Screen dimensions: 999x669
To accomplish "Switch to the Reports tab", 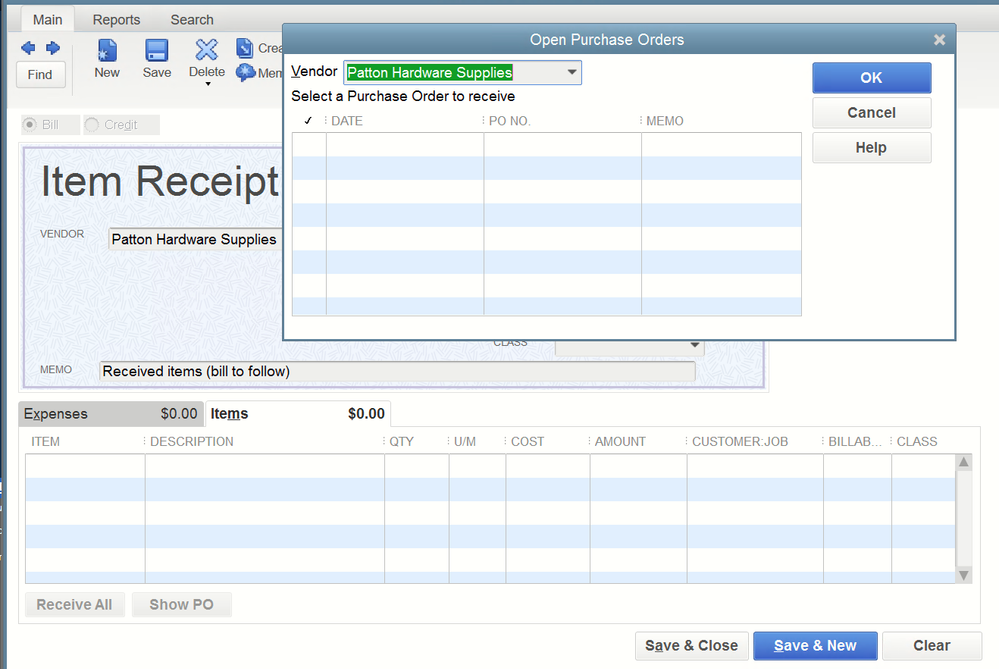I will tap(116, 19).
